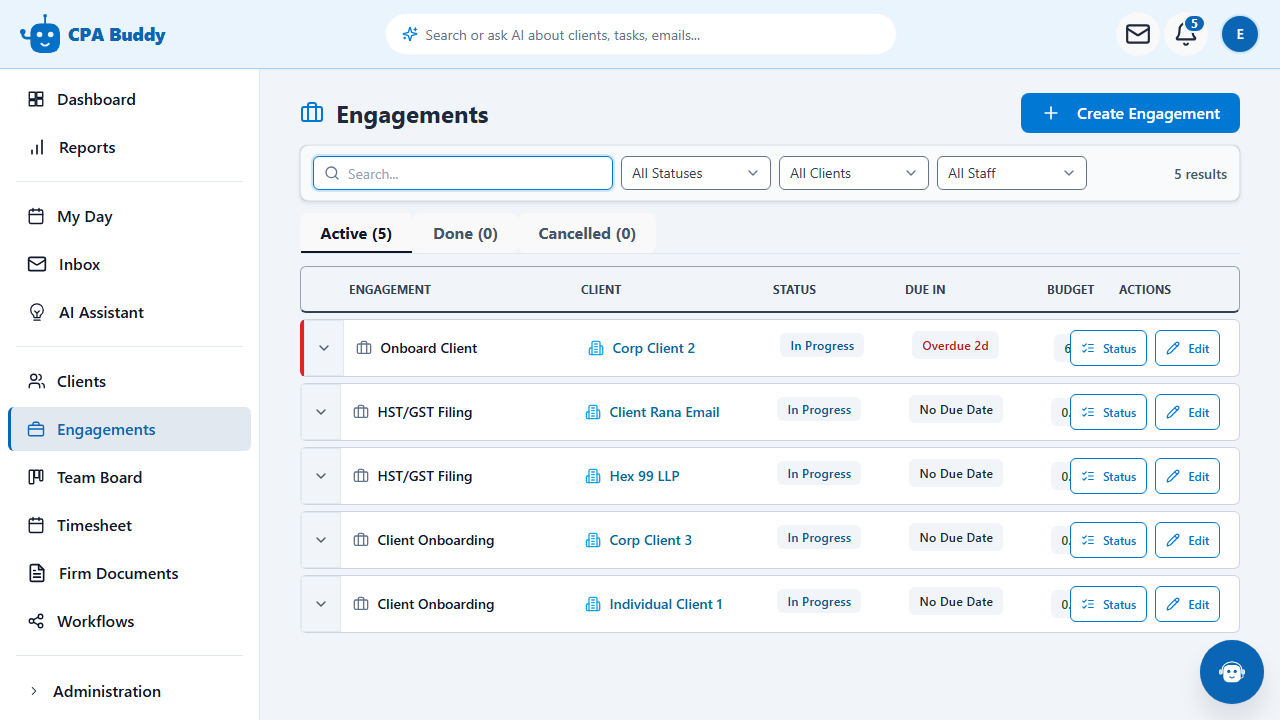Switch to the Active (5) tab

pyautogui.click(x=356, y=233)
